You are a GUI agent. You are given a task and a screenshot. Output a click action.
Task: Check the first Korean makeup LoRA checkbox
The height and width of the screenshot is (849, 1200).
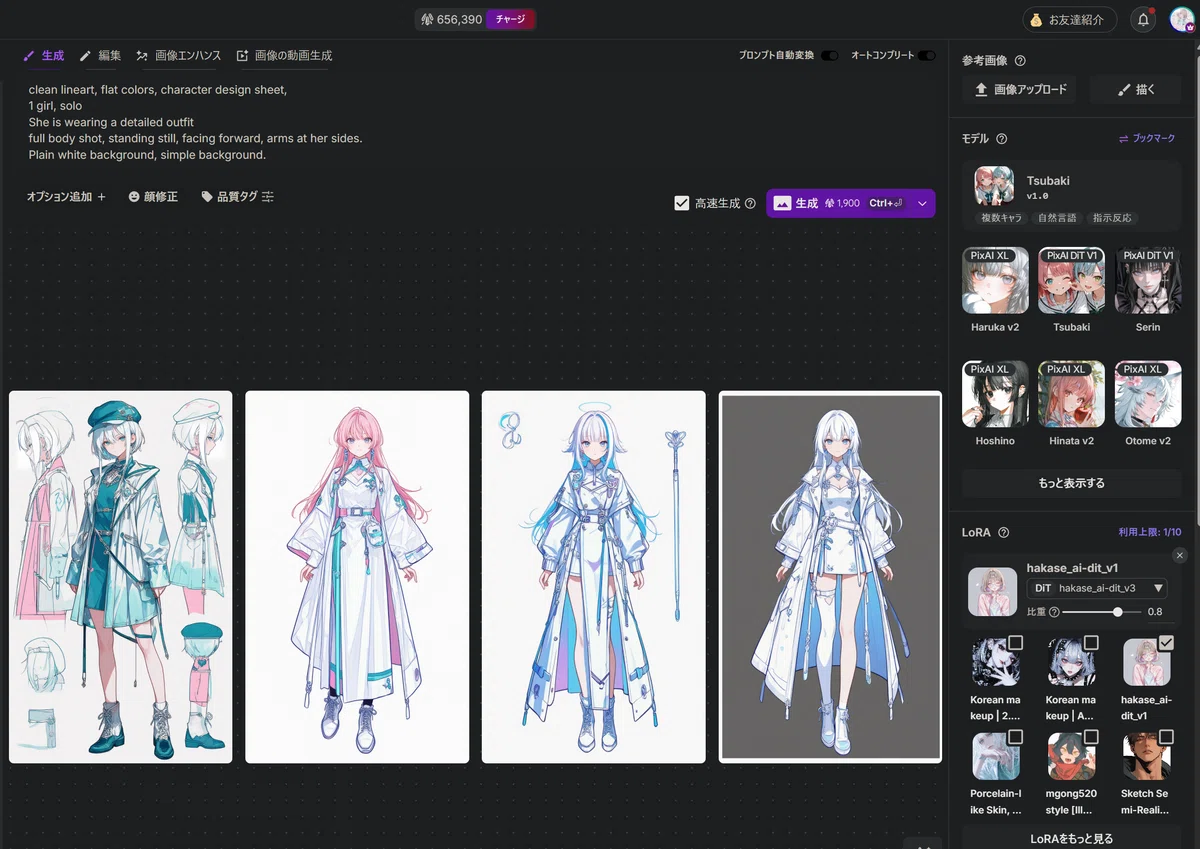(1015, 642)
